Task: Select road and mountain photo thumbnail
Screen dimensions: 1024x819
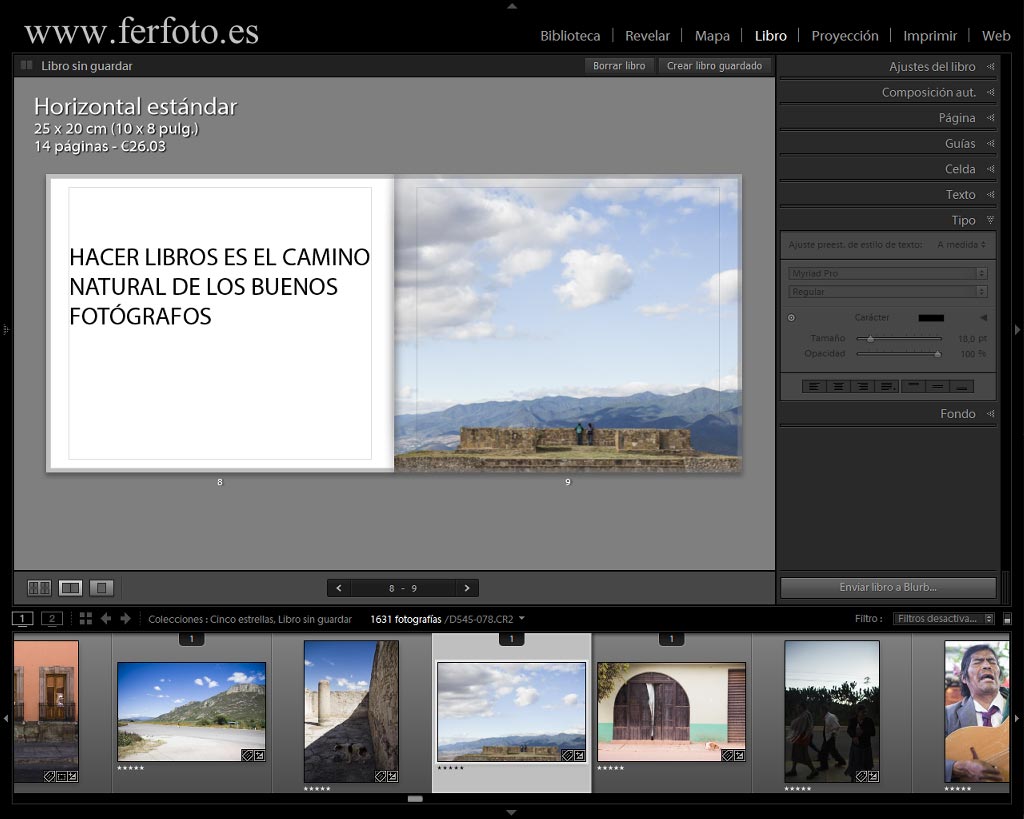Action: click(191, 711)
